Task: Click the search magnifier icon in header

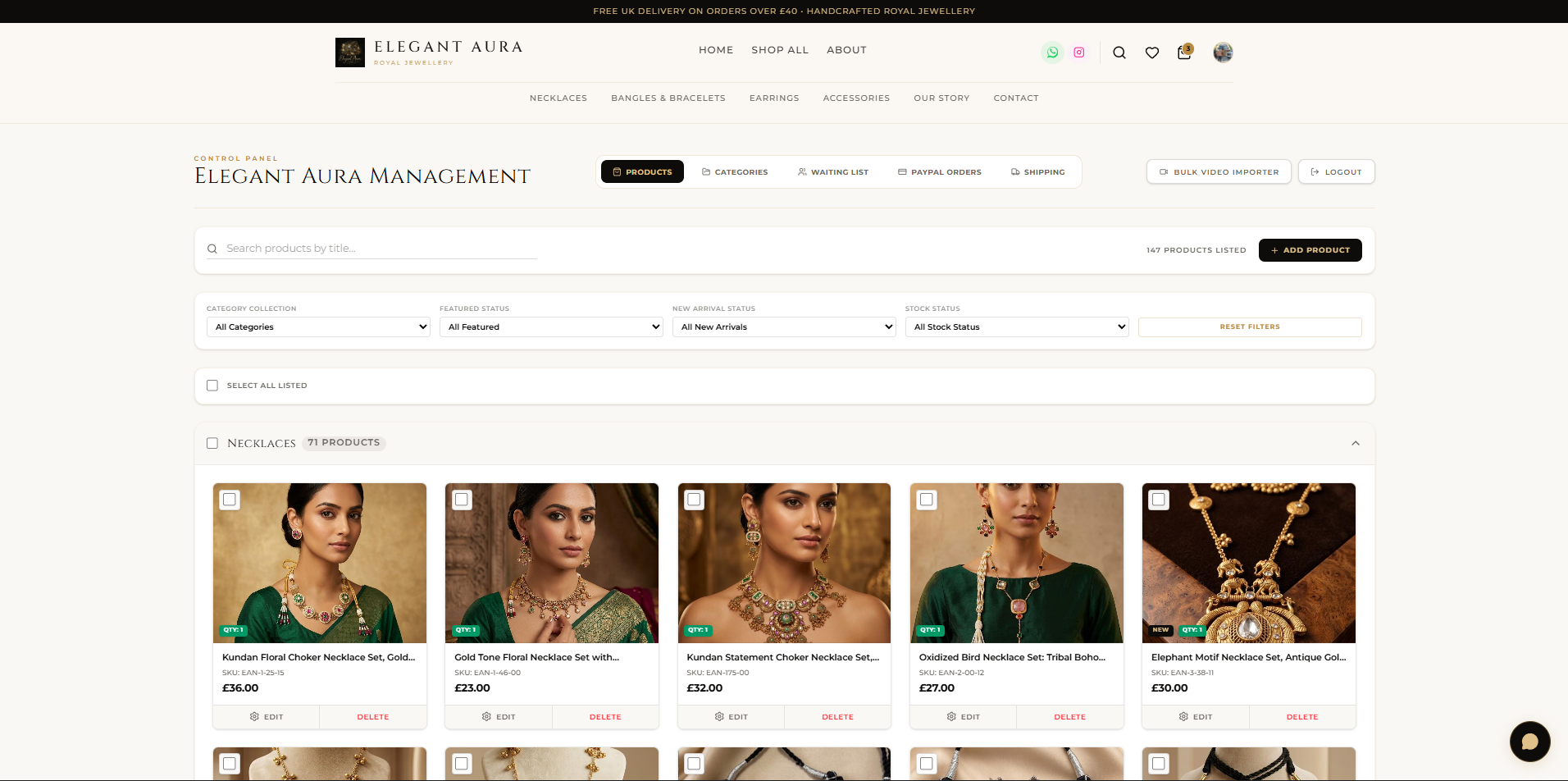Action: pyautogui.click(x=1119, y=53)
